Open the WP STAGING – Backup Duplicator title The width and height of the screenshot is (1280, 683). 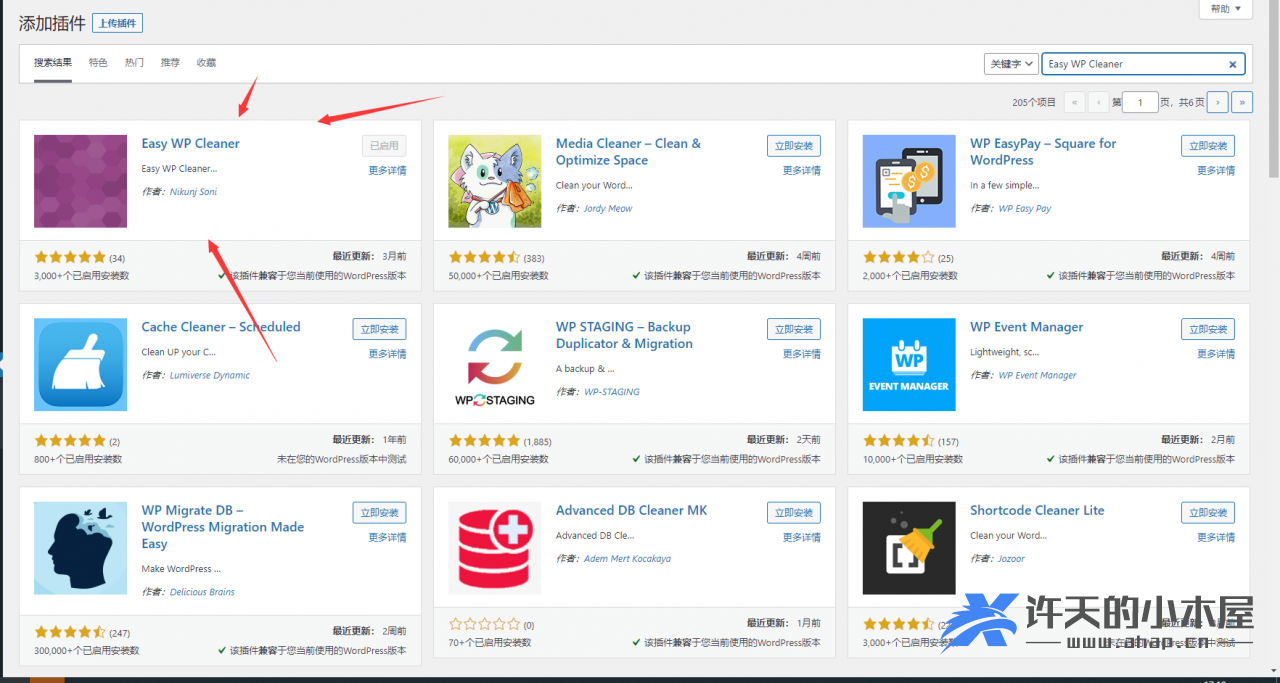624,335
